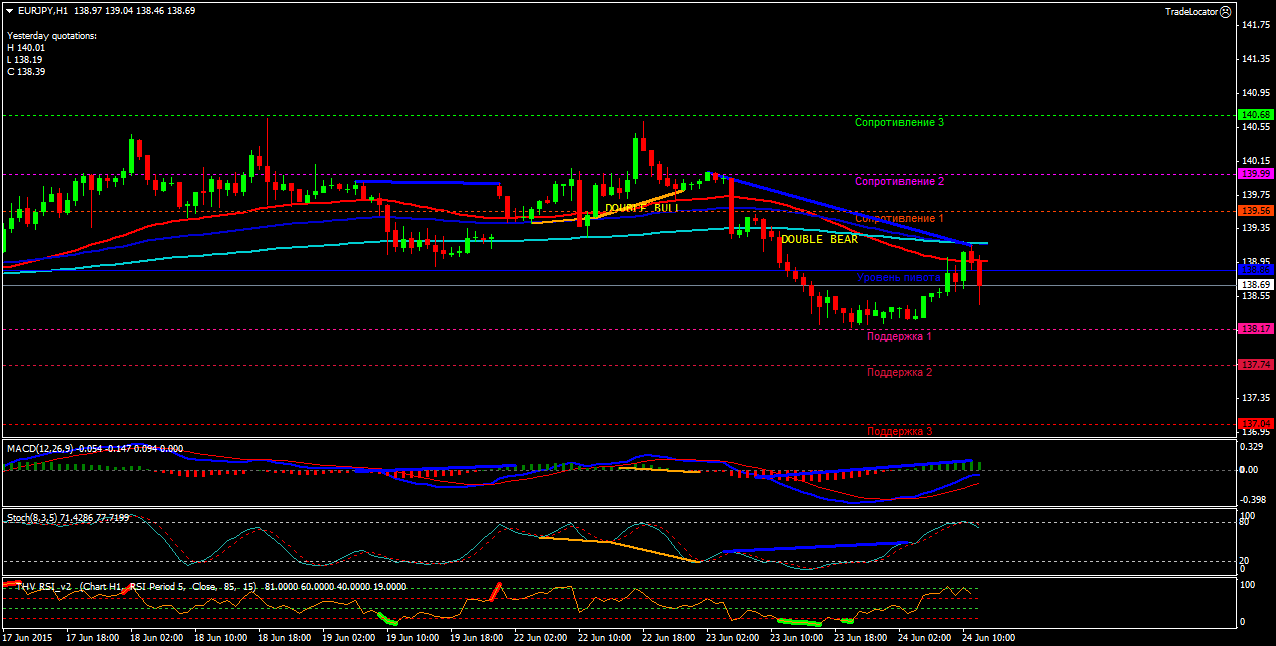Click the '24 Jun 02:00' time label
This screenshot has width=1276, height=646.
(925, 637)
